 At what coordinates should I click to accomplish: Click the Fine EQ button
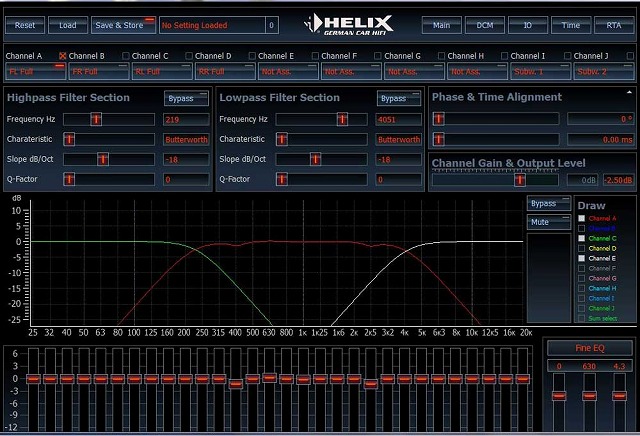590,348
